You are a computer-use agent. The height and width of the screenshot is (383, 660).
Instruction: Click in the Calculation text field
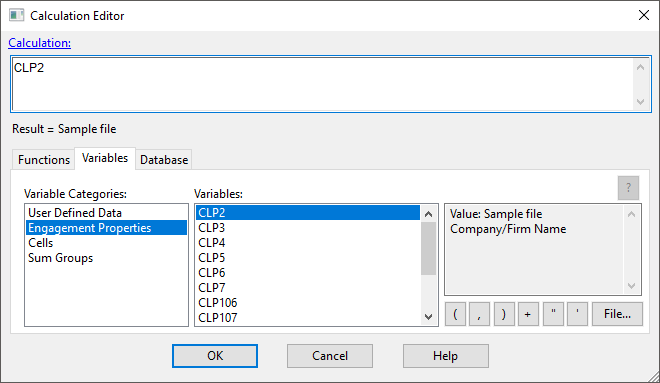coord(322,84)
